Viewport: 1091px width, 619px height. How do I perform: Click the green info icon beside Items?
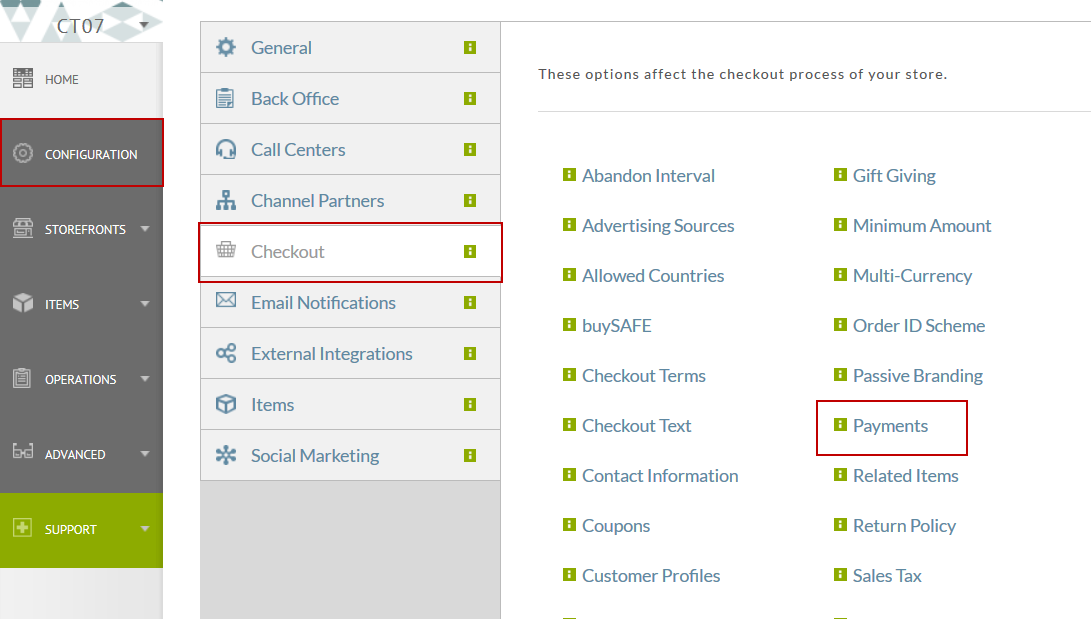[x=470, y=405]
